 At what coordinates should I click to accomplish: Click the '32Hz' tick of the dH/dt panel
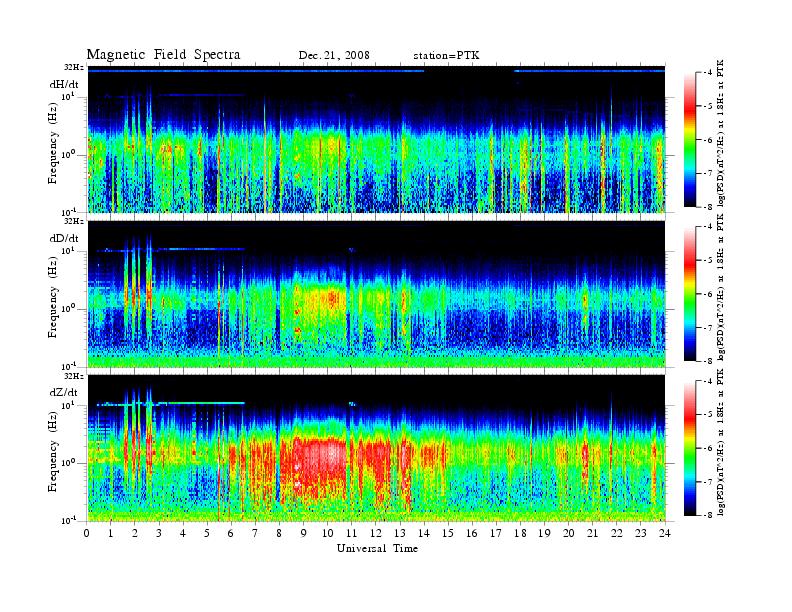[73, 67]
